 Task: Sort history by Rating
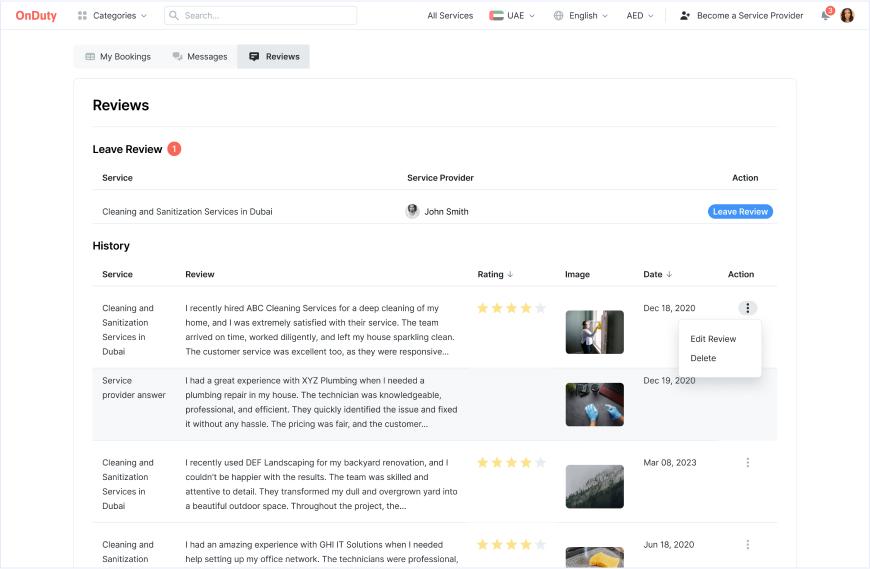point(495,274)
